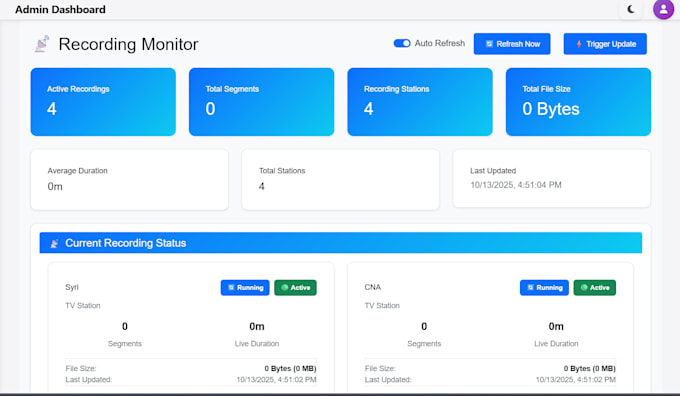Click the Running badge on CNA card
This screenshot has height=396, width=680.
[x=544, y=288]
